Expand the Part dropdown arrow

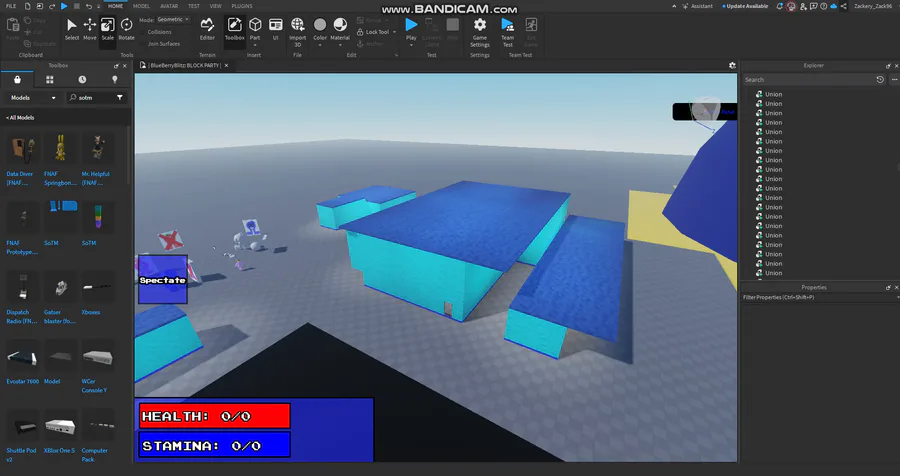click(x=255, y=45)
